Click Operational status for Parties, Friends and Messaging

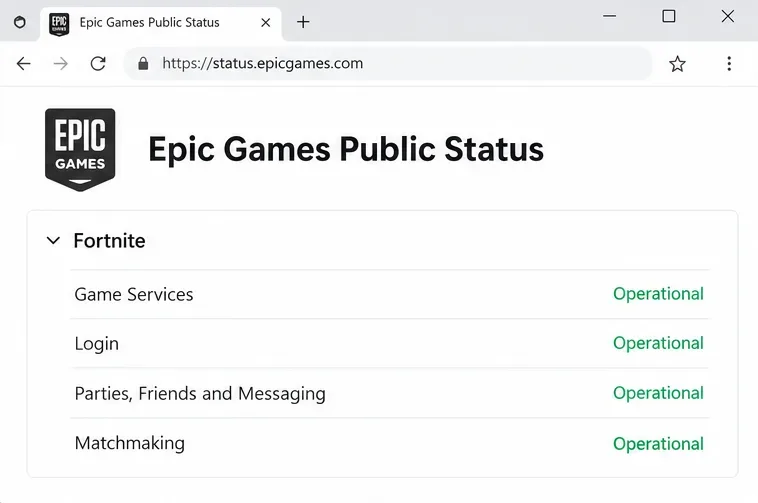pyautogui.click(x=658, y=393)
